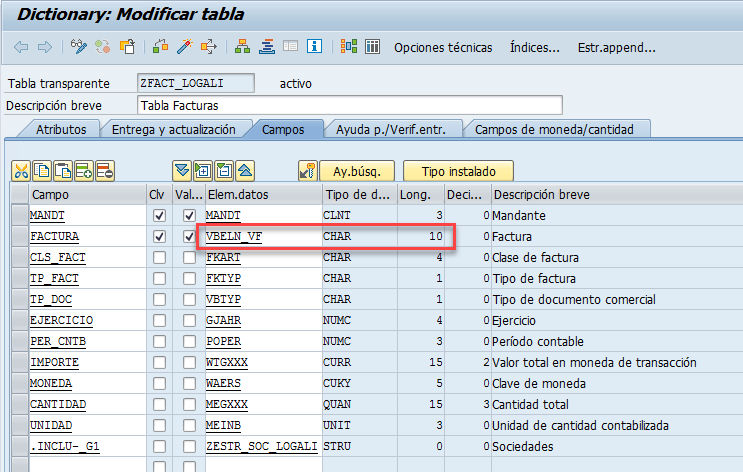The width and height of the screenshot is (743, 472).
Task: Run the syntax Check icon
Action: (x=161, y=46)
